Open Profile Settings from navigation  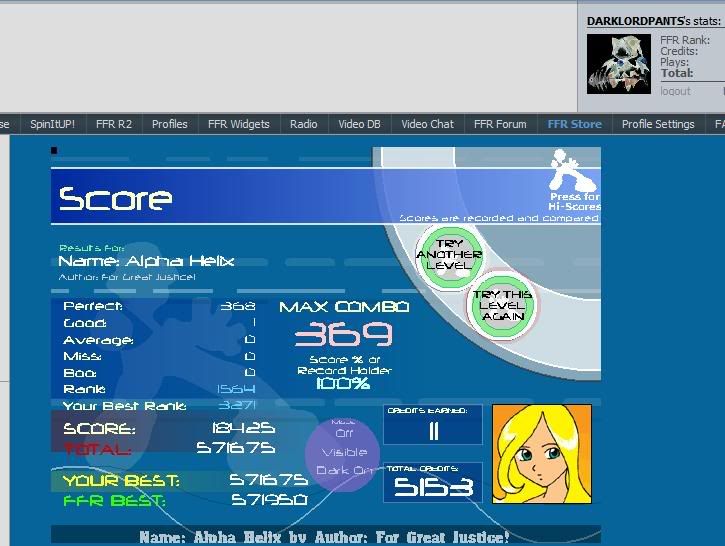657,124
